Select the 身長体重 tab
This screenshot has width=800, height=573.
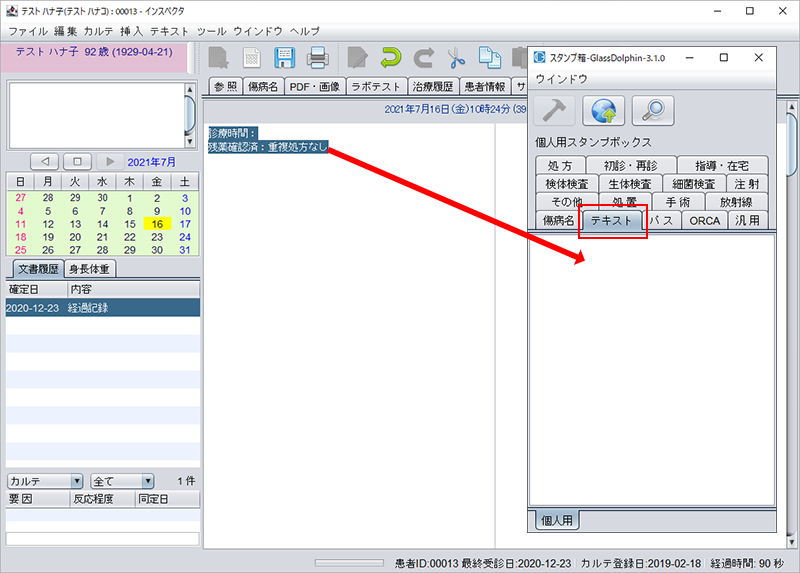(x=90, y=268)
